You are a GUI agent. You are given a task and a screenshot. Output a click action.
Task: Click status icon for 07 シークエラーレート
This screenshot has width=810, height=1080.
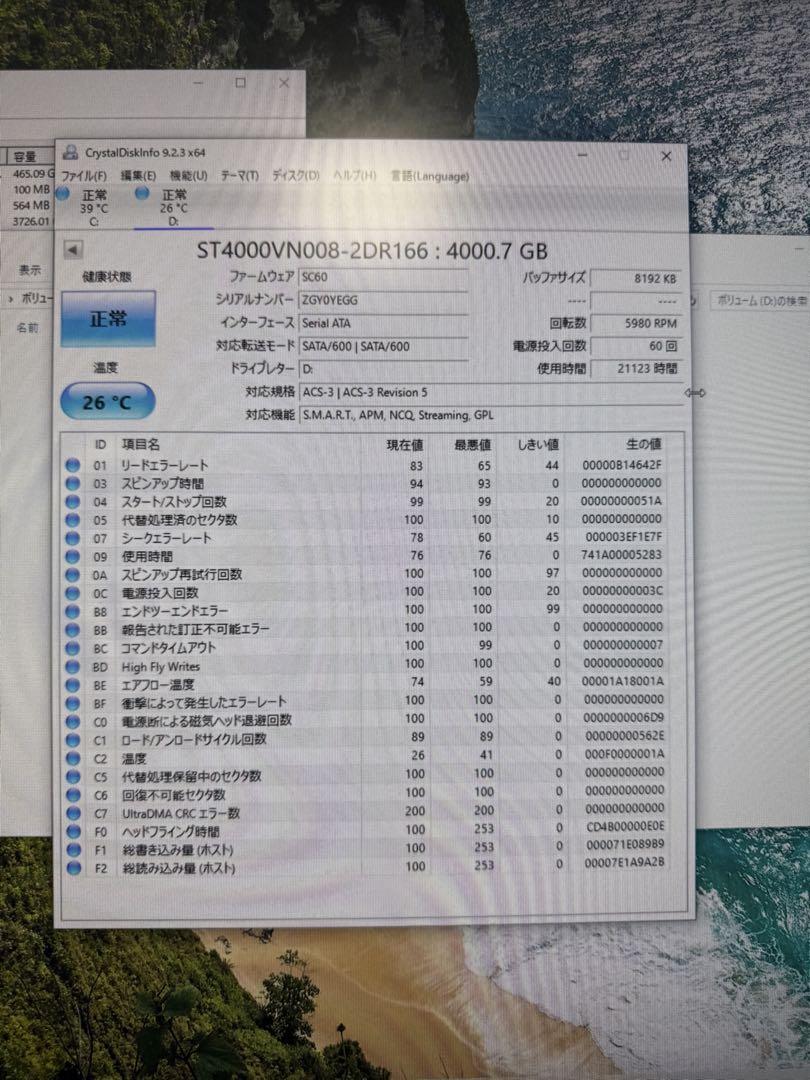click(72, 538)
